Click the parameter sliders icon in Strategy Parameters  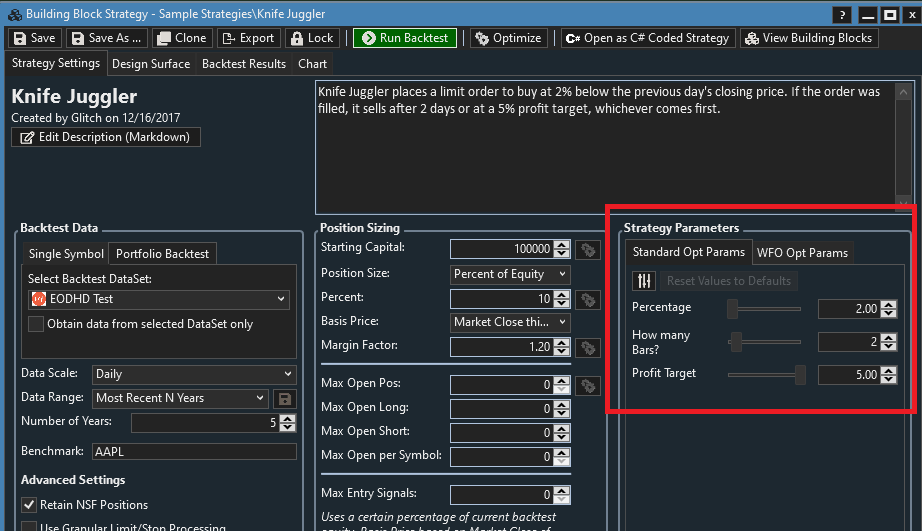point(645,281)
